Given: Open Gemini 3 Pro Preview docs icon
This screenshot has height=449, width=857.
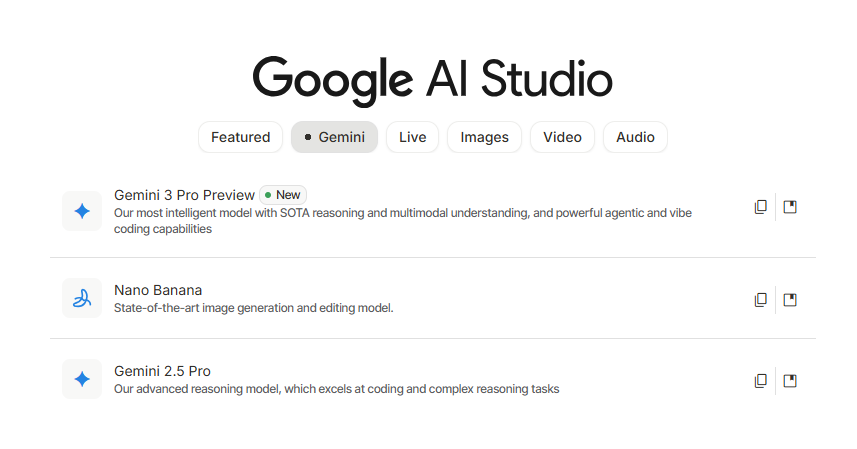Looking at the screenshot, I should coord(790,207).
